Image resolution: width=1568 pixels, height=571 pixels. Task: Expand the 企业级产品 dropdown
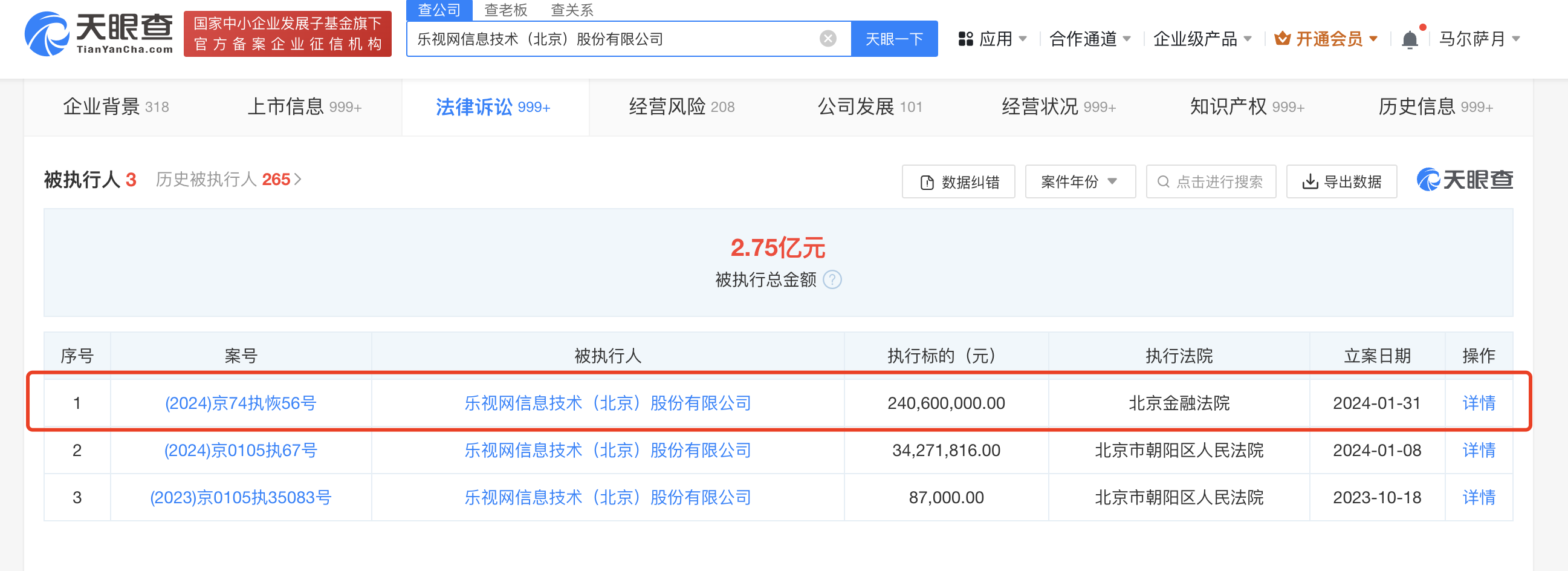point(1202,39)
